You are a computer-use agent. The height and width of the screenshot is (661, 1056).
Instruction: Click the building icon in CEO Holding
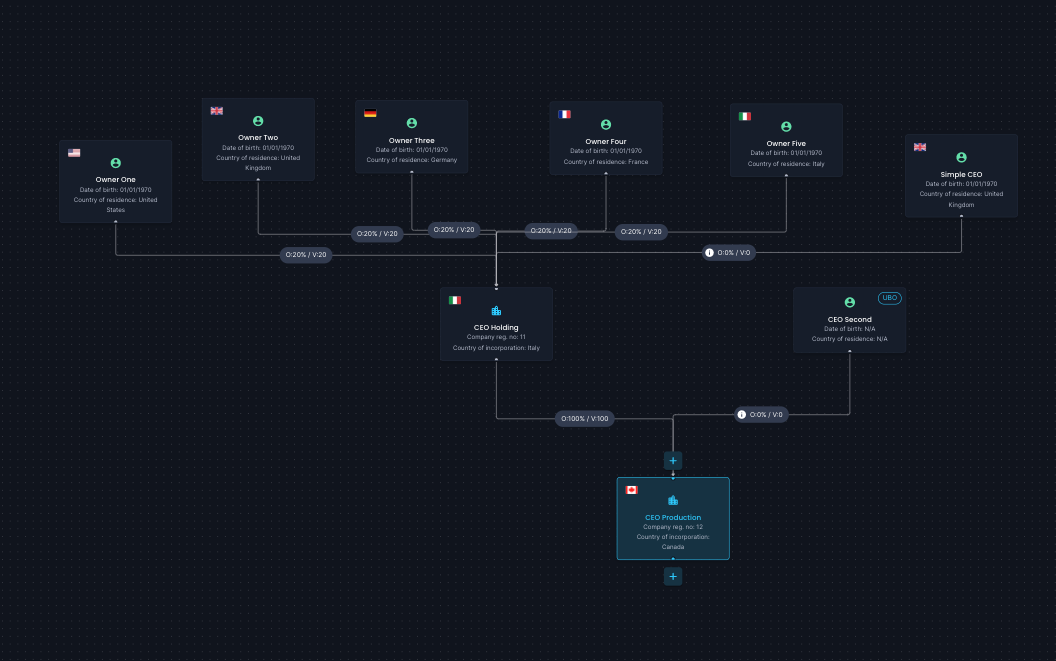point(496,311)
